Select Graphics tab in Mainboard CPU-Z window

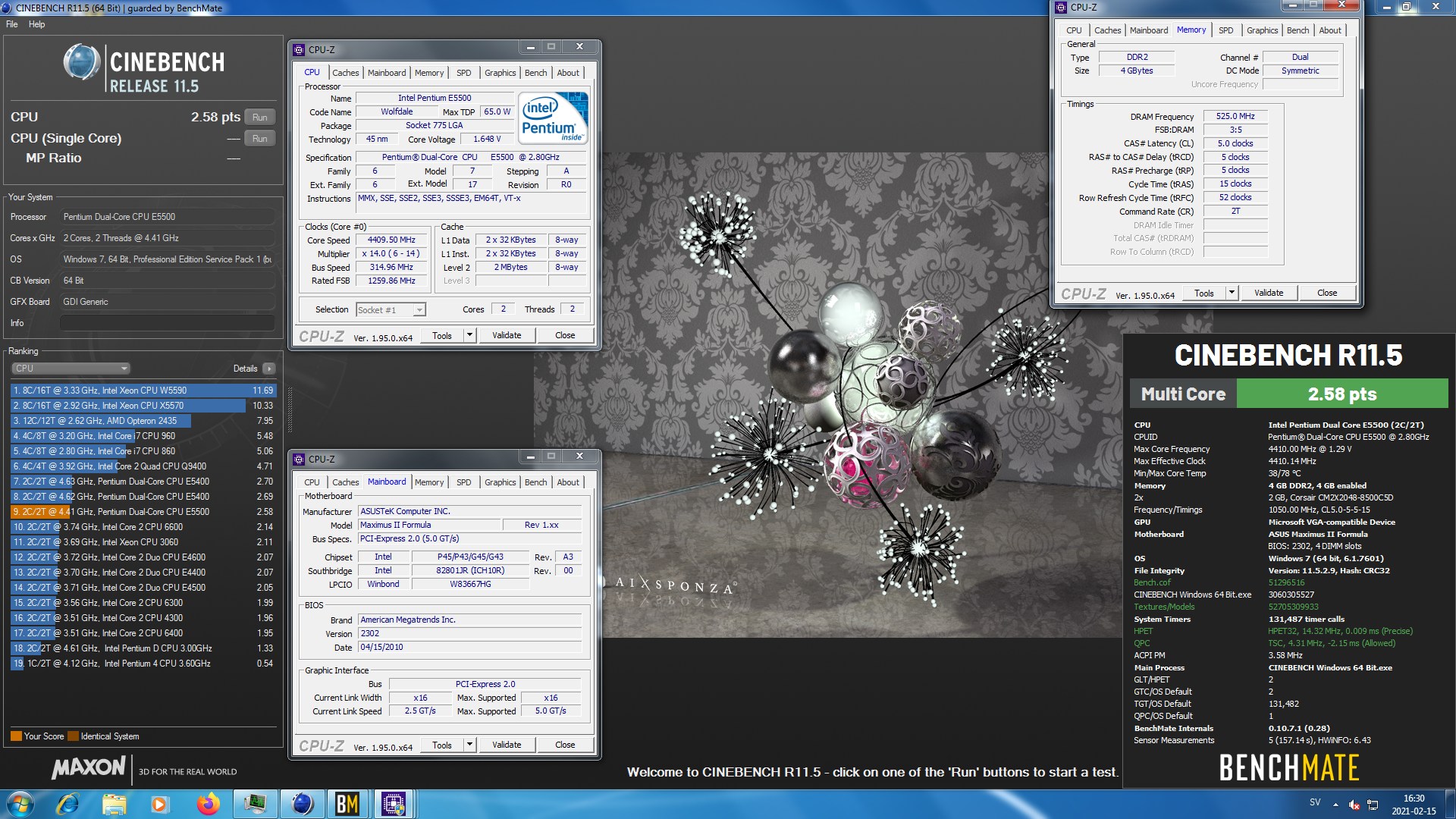(x=500, y=482)
